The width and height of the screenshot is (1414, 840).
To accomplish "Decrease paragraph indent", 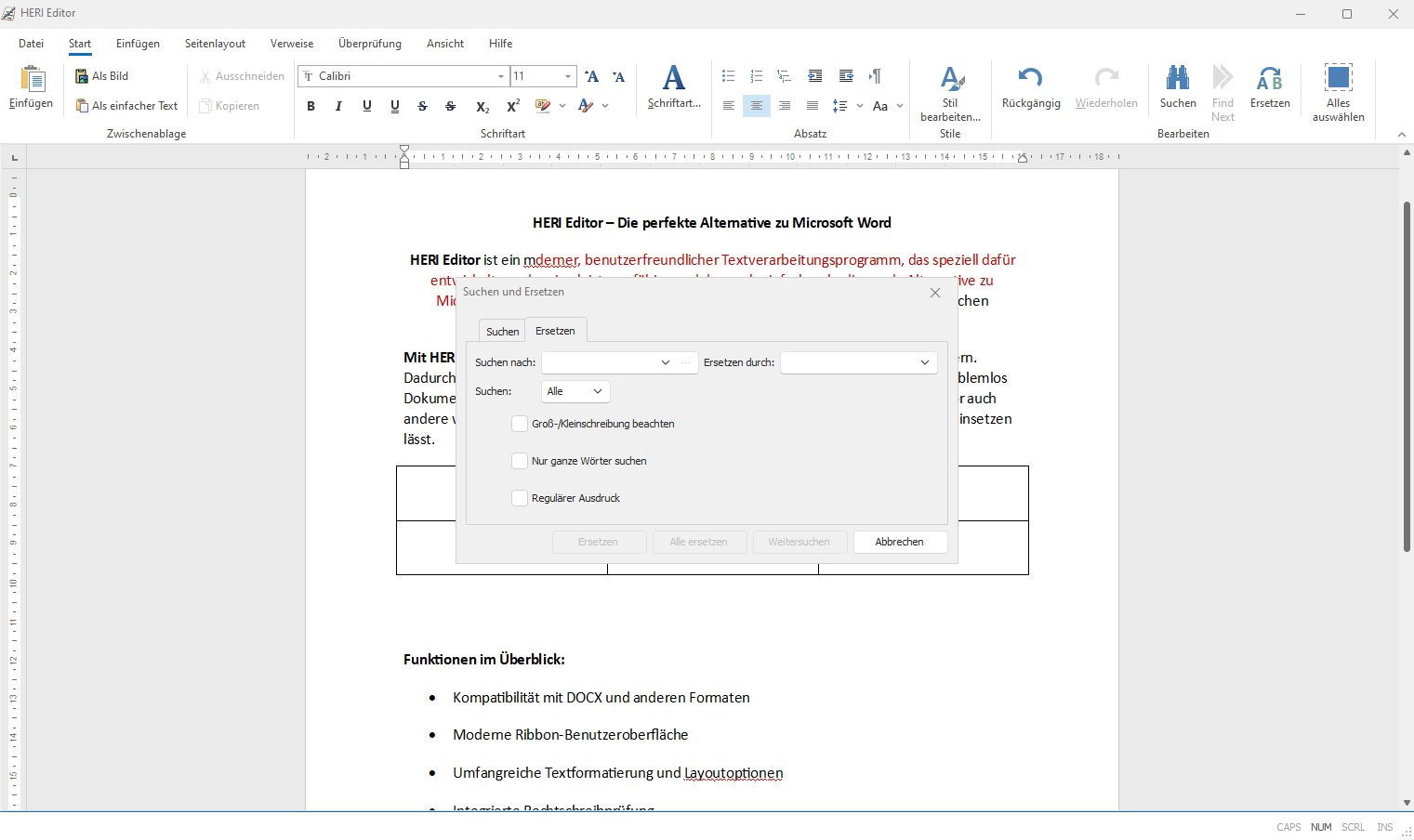I will [815, 76].
